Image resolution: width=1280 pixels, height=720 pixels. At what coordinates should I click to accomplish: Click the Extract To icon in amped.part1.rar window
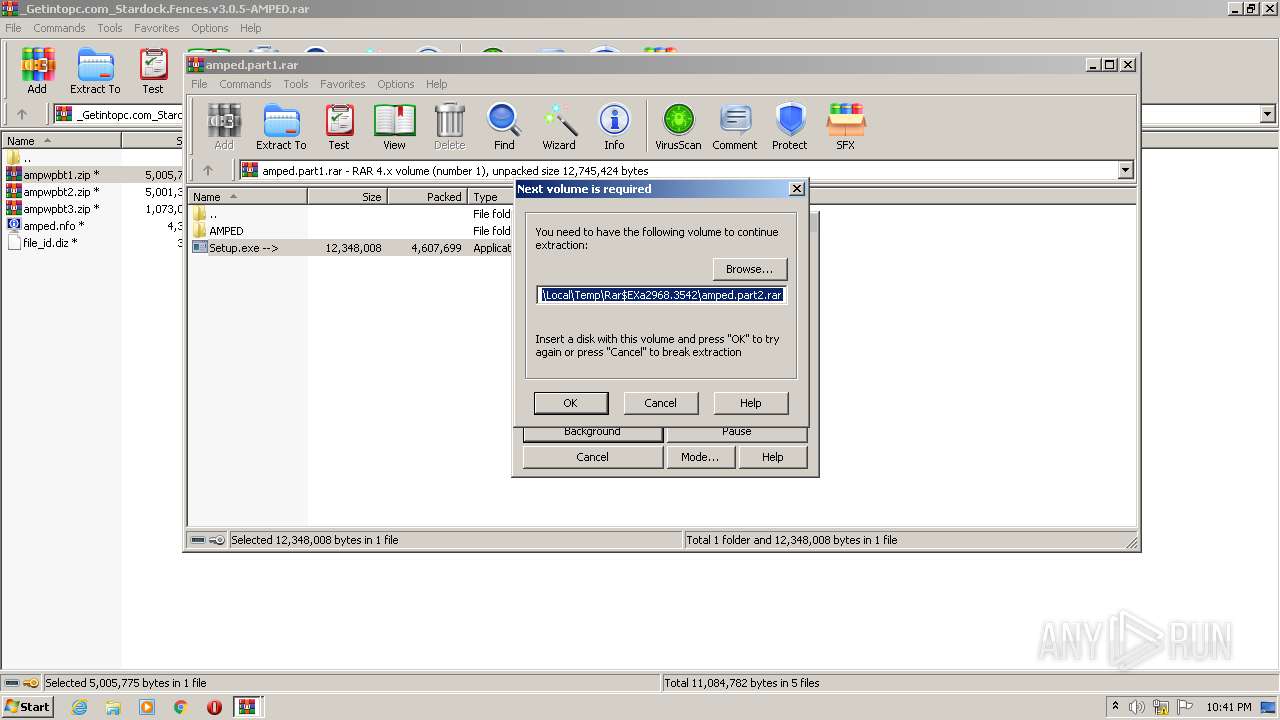[x=281, y=127]
